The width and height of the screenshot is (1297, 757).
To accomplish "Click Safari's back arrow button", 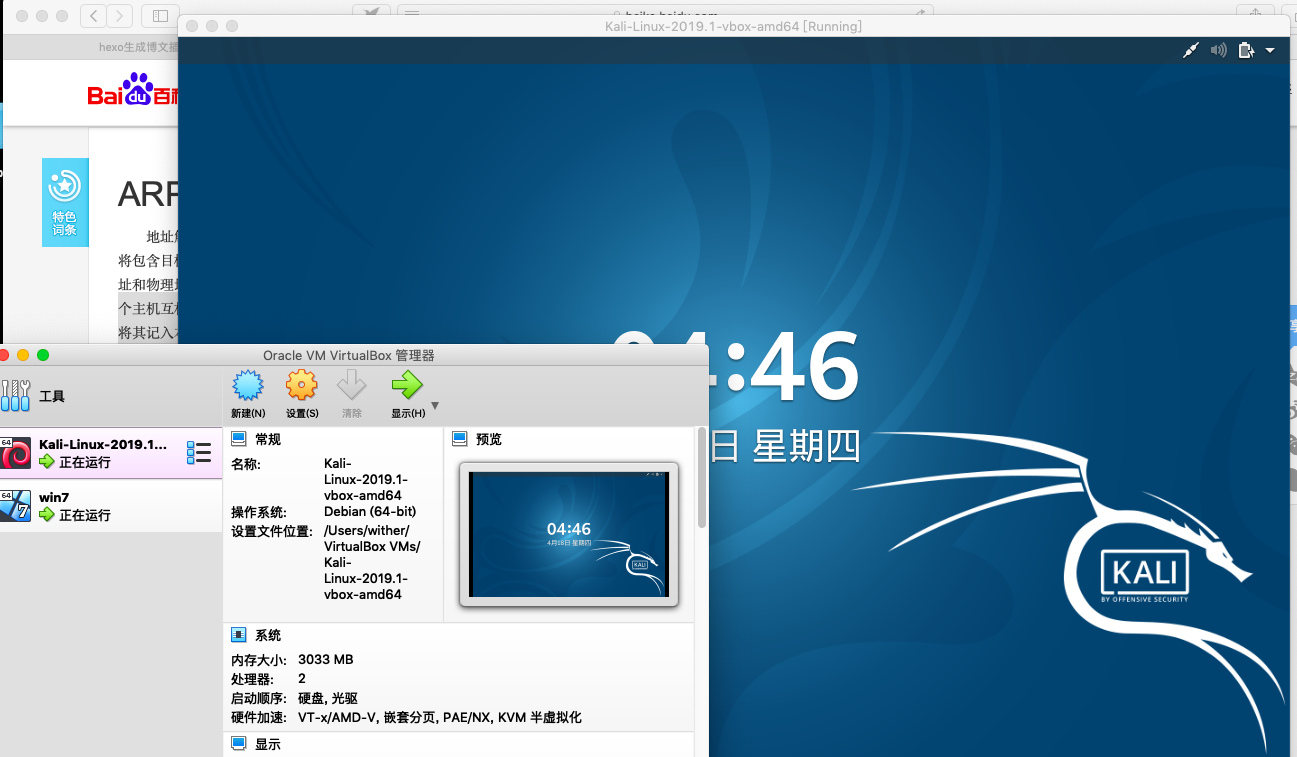I will (93, 15).
